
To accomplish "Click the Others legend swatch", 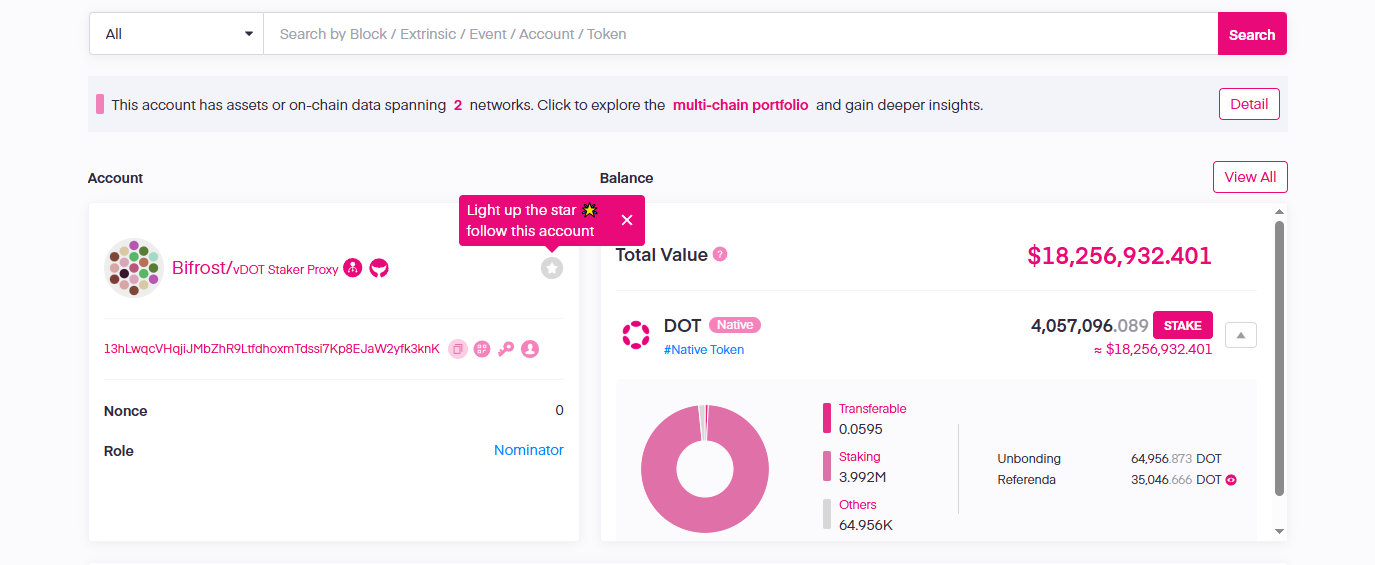I will coord(827,514).
